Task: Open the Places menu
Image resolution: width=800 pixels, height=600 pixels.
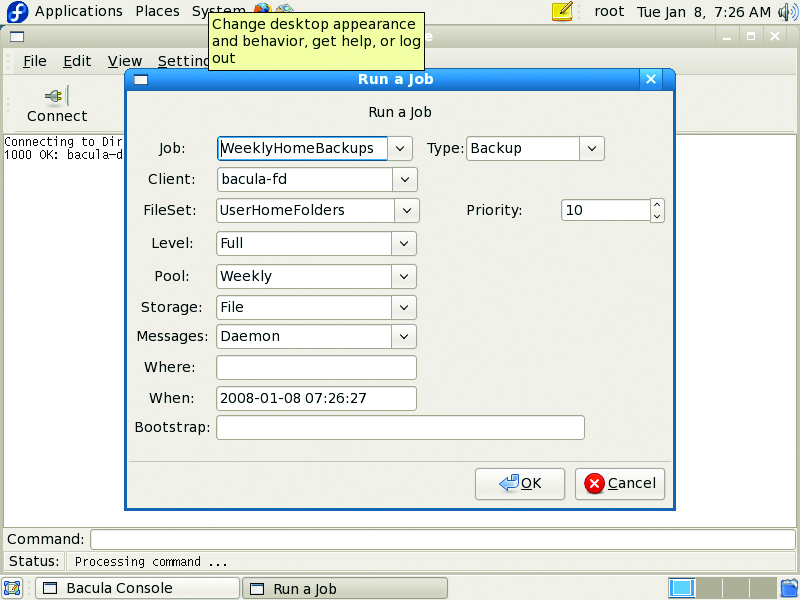Action: (157, 12)
